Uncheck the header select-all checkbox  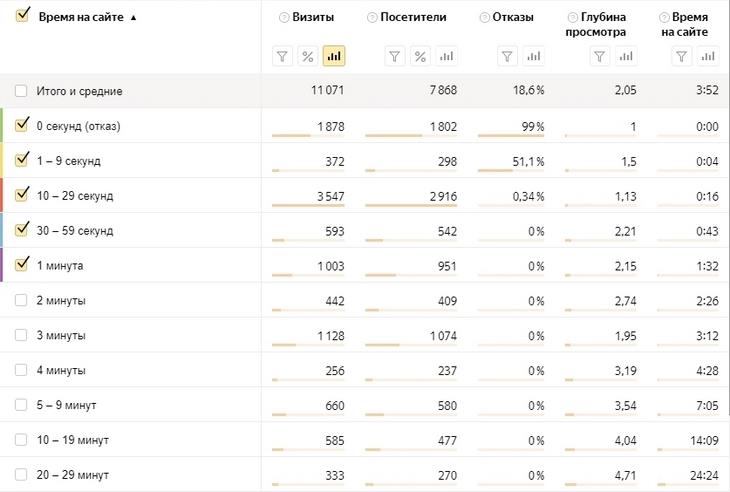(x=22, y=17)
